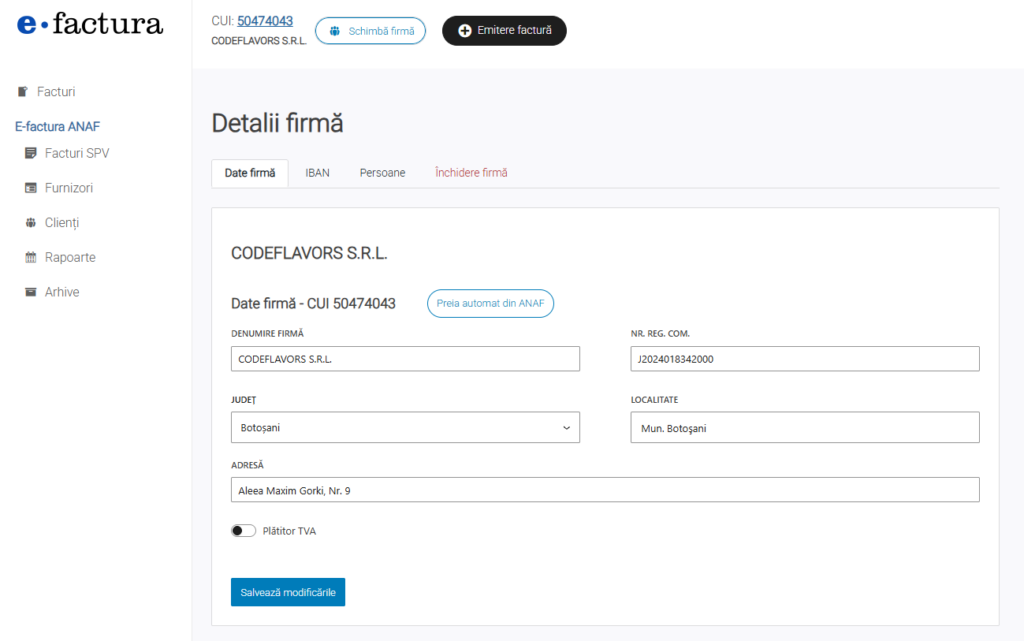
Task: Toggle the Plătitor TVA switch
Action: [x=243, y=531]
